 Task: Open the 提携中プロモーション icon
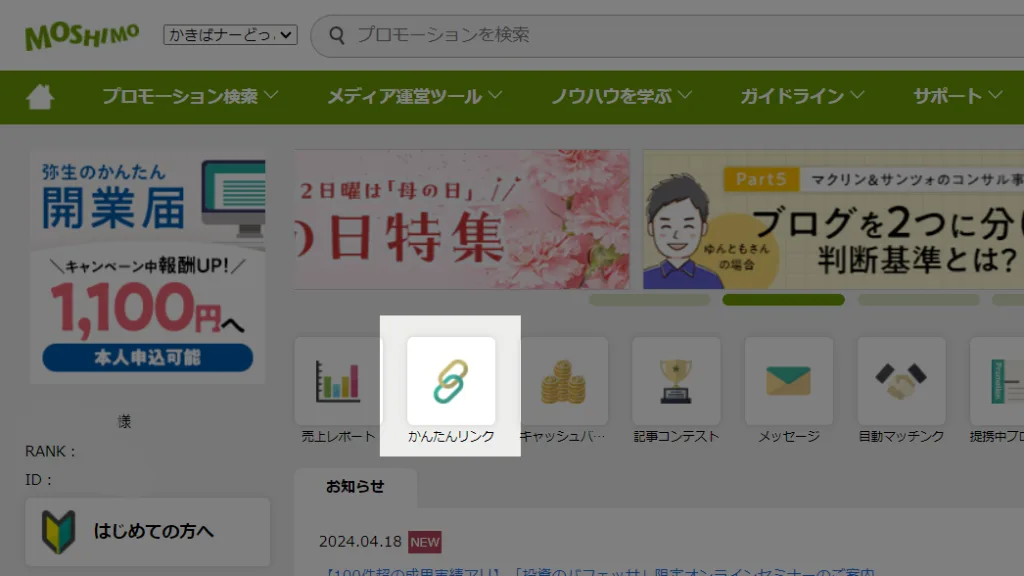[998, 382]
